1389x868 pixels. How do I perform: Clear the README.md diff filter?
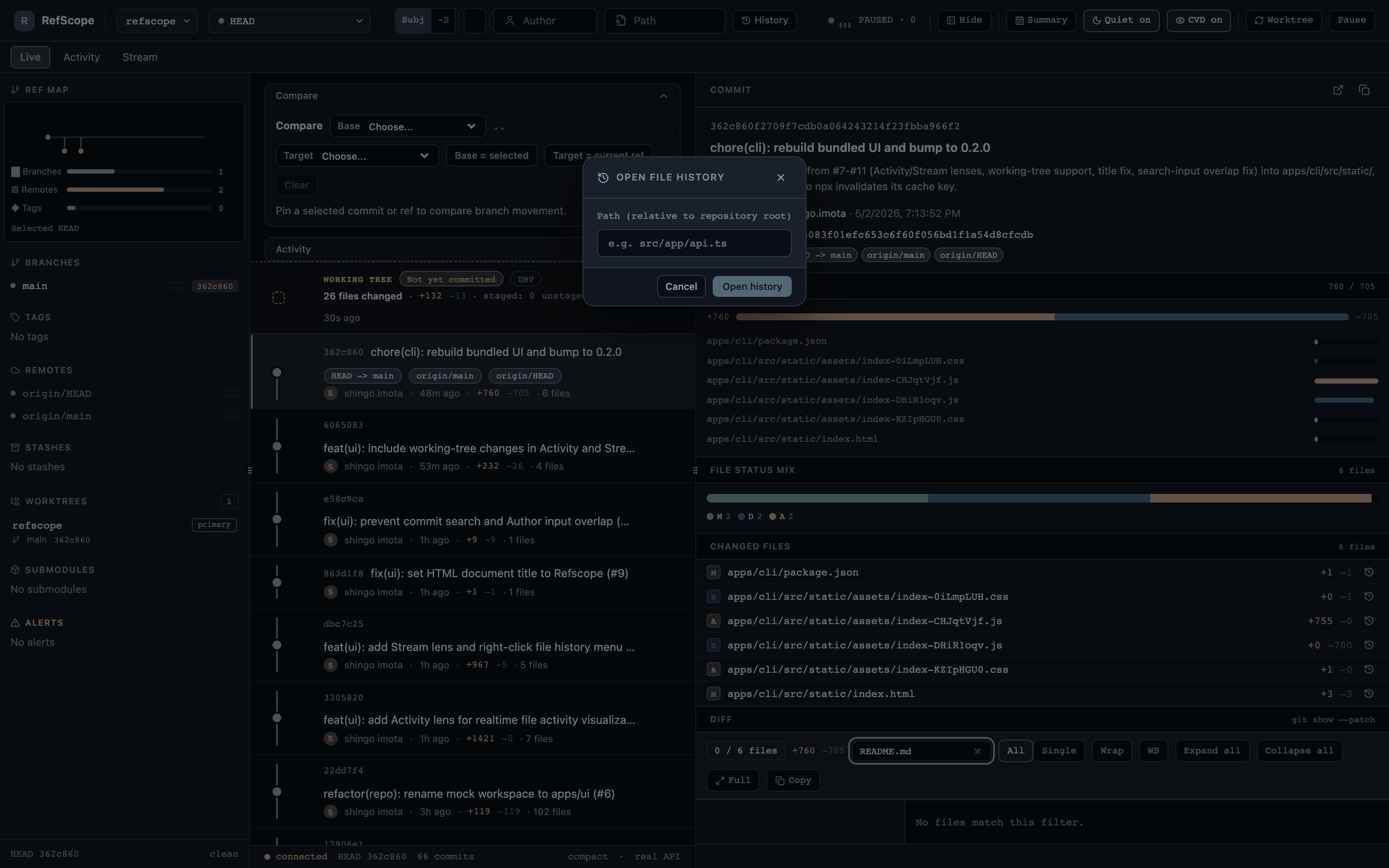click(x=977, y=751)
